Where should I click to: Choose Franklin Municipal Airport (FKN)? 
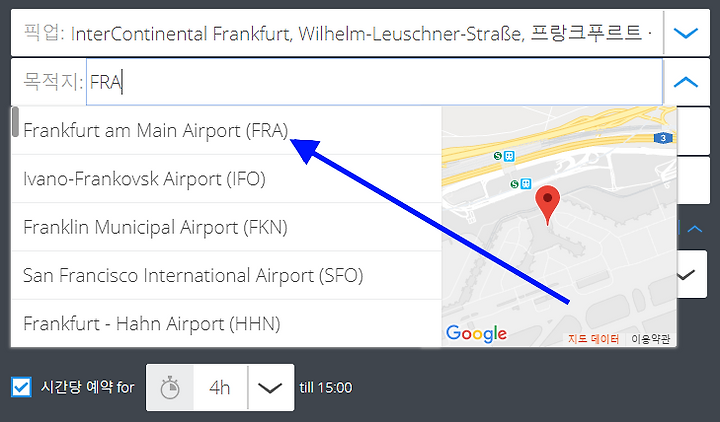point(226,227)
